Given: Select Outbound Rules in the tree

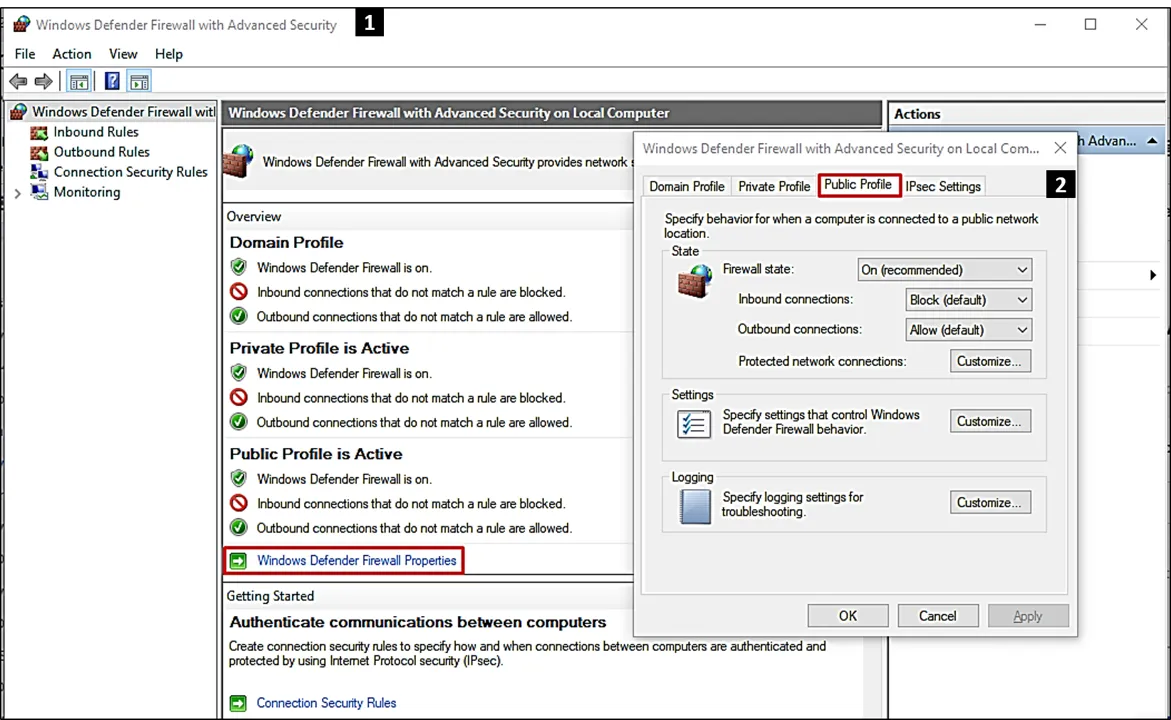Looking at the screenshot, I should (102, 152).
